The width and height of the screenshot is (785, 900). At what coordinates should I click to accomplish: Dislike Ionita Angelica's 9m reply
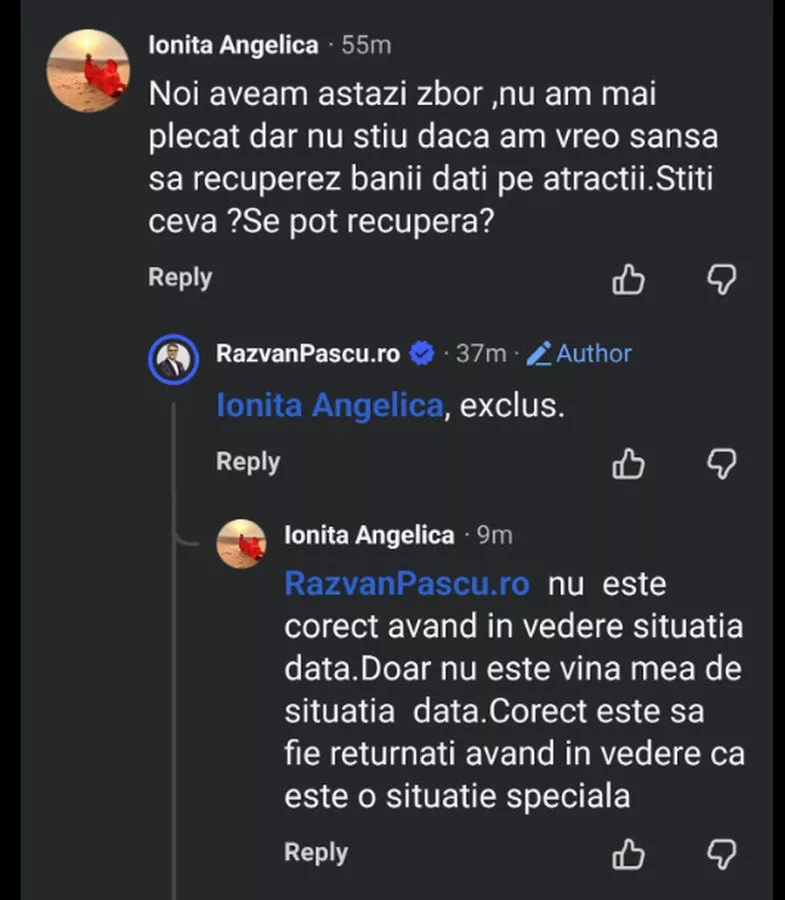(x=721, y=854)
